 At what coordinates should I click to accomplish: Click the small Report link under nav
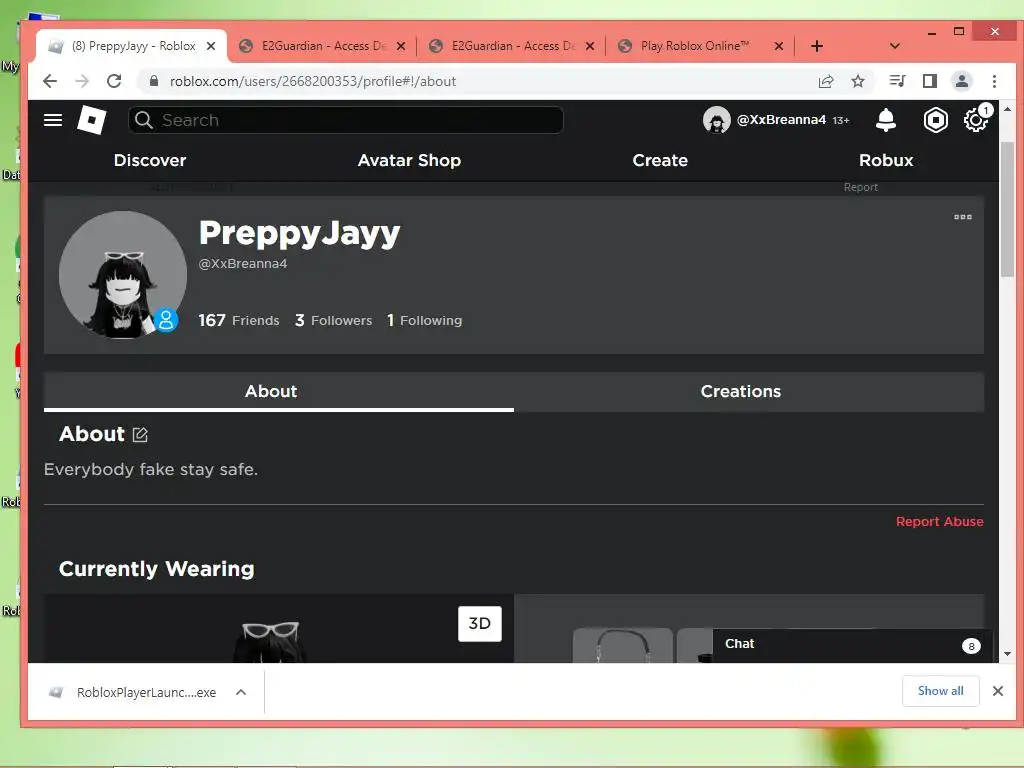860,187
